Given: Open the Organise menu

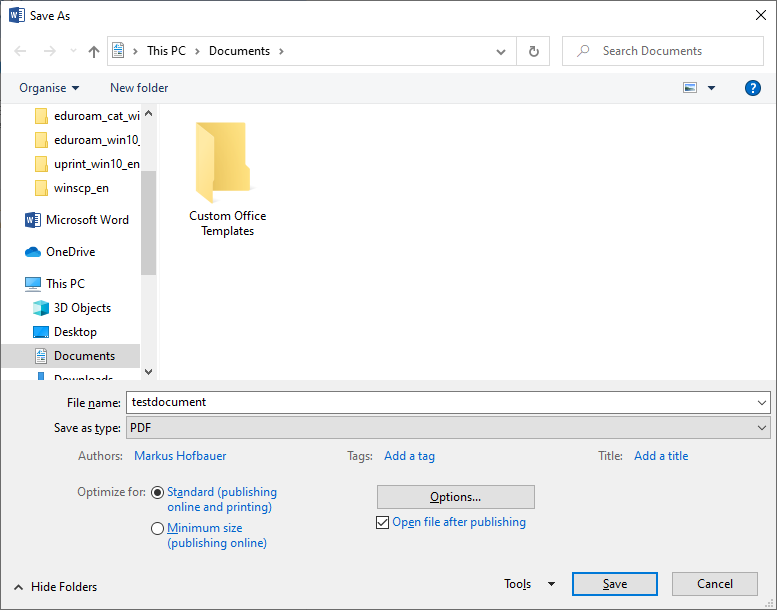Looking at the screenshot, I should pos(49,88).
